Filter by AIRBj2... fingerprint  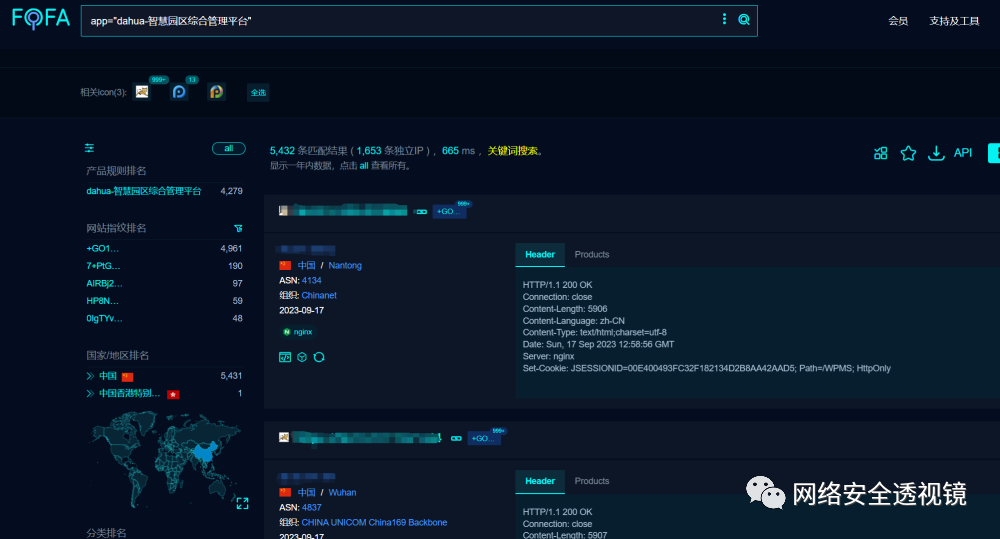point(104,283)
